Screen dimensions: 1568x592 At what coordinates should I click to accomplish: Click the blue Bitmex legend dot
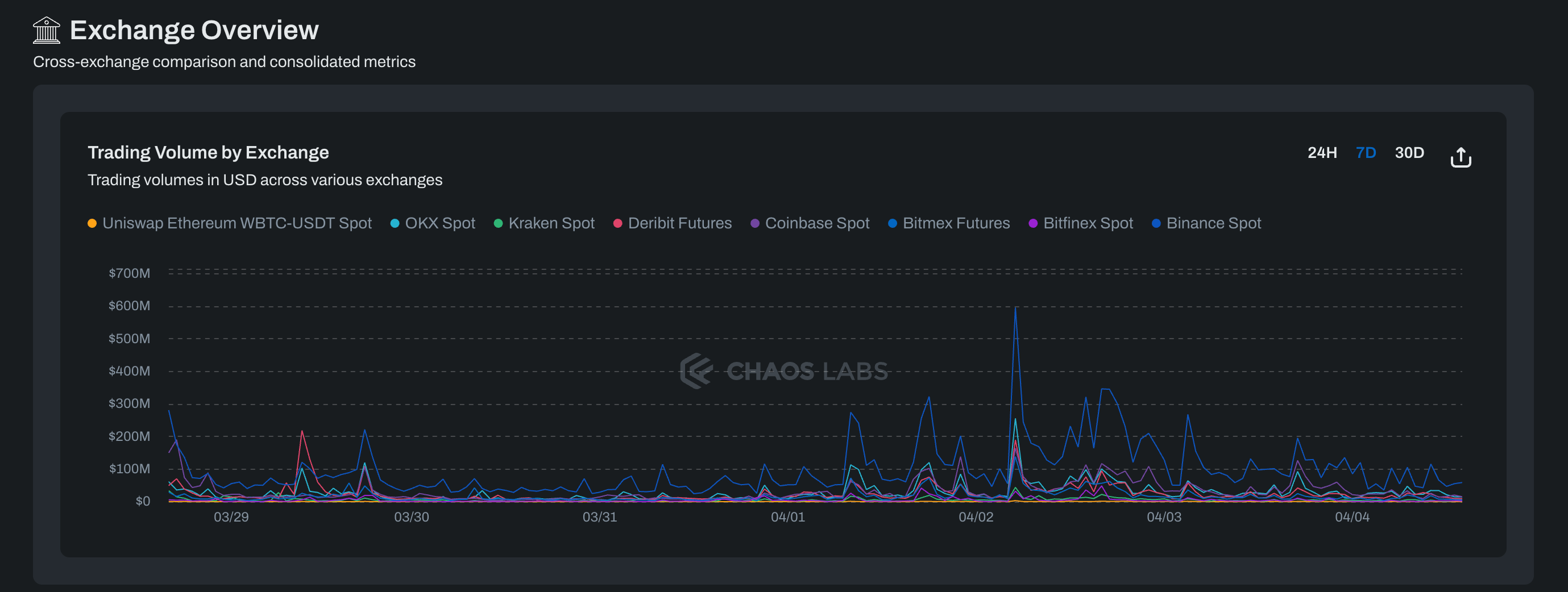click(893, 223)
